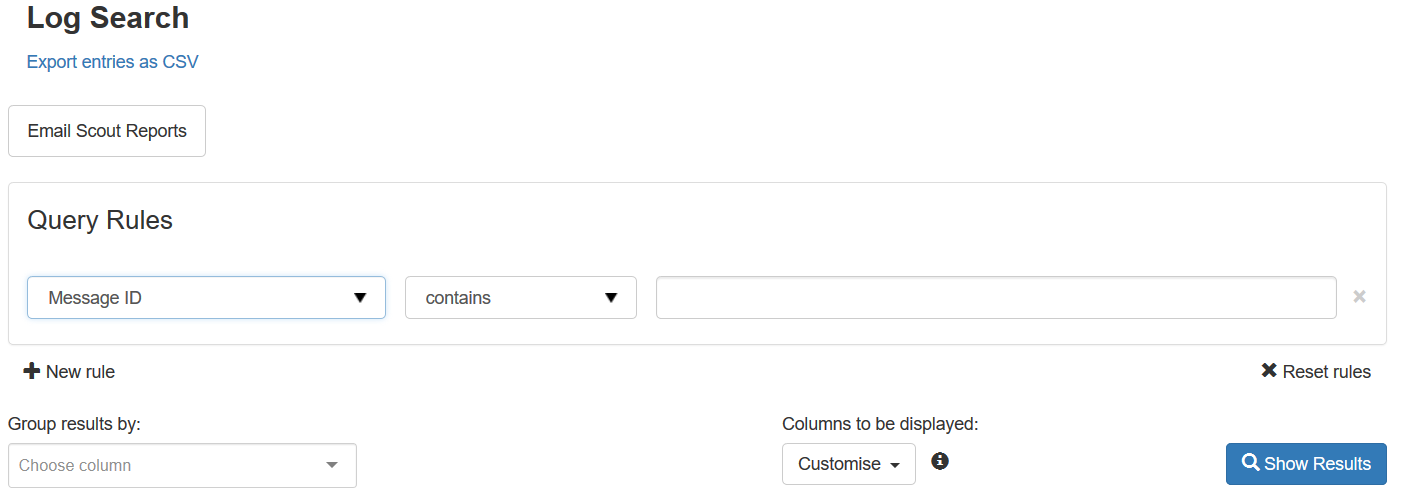The image size is (1401, 497).
Task: Click the small caret on the Customise button
Action: coord(894,465)
